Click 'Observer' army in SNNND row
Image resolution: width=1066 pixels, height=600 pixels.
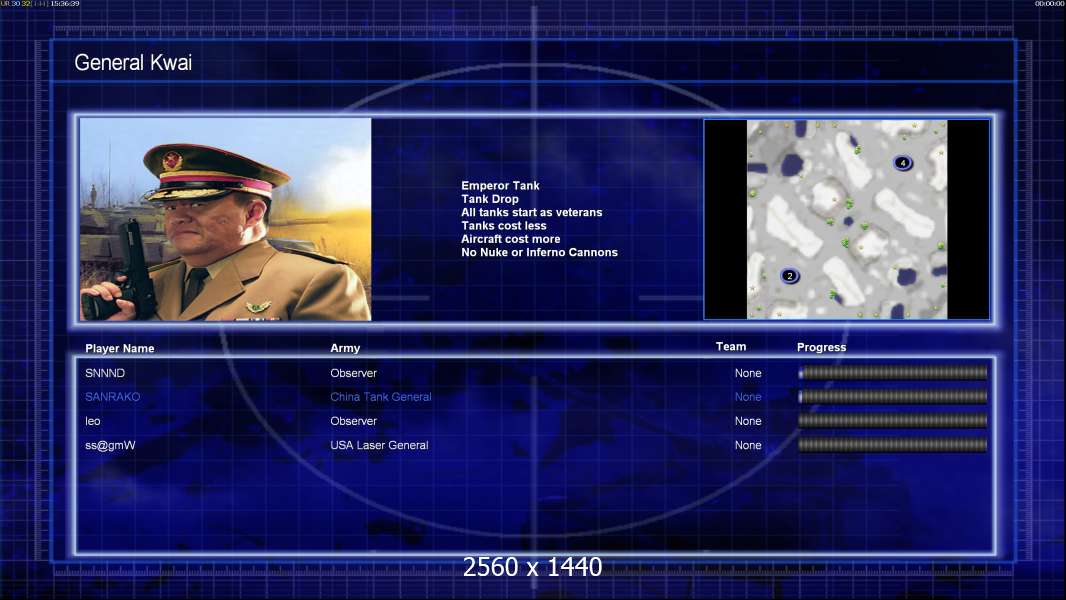coord(353,373)
